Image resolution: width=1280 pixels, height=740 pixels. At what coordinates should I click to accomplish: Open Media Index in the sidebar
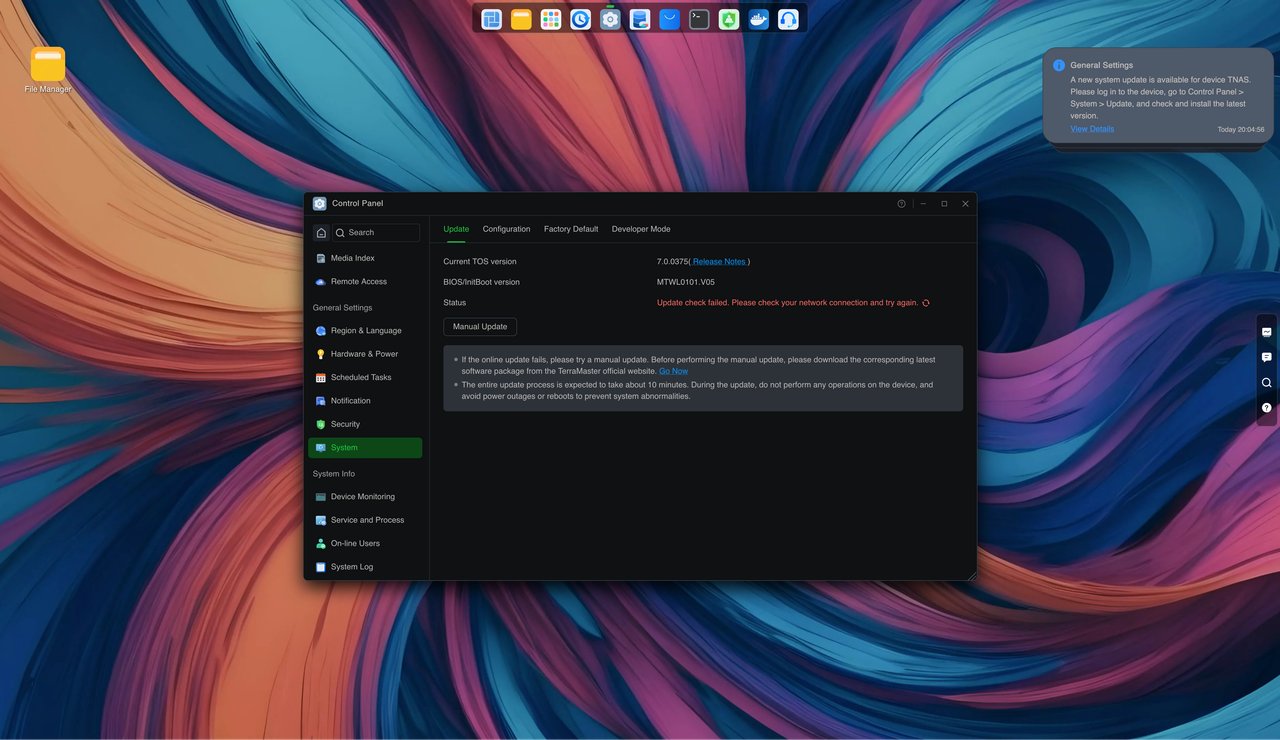coord(365,258)
